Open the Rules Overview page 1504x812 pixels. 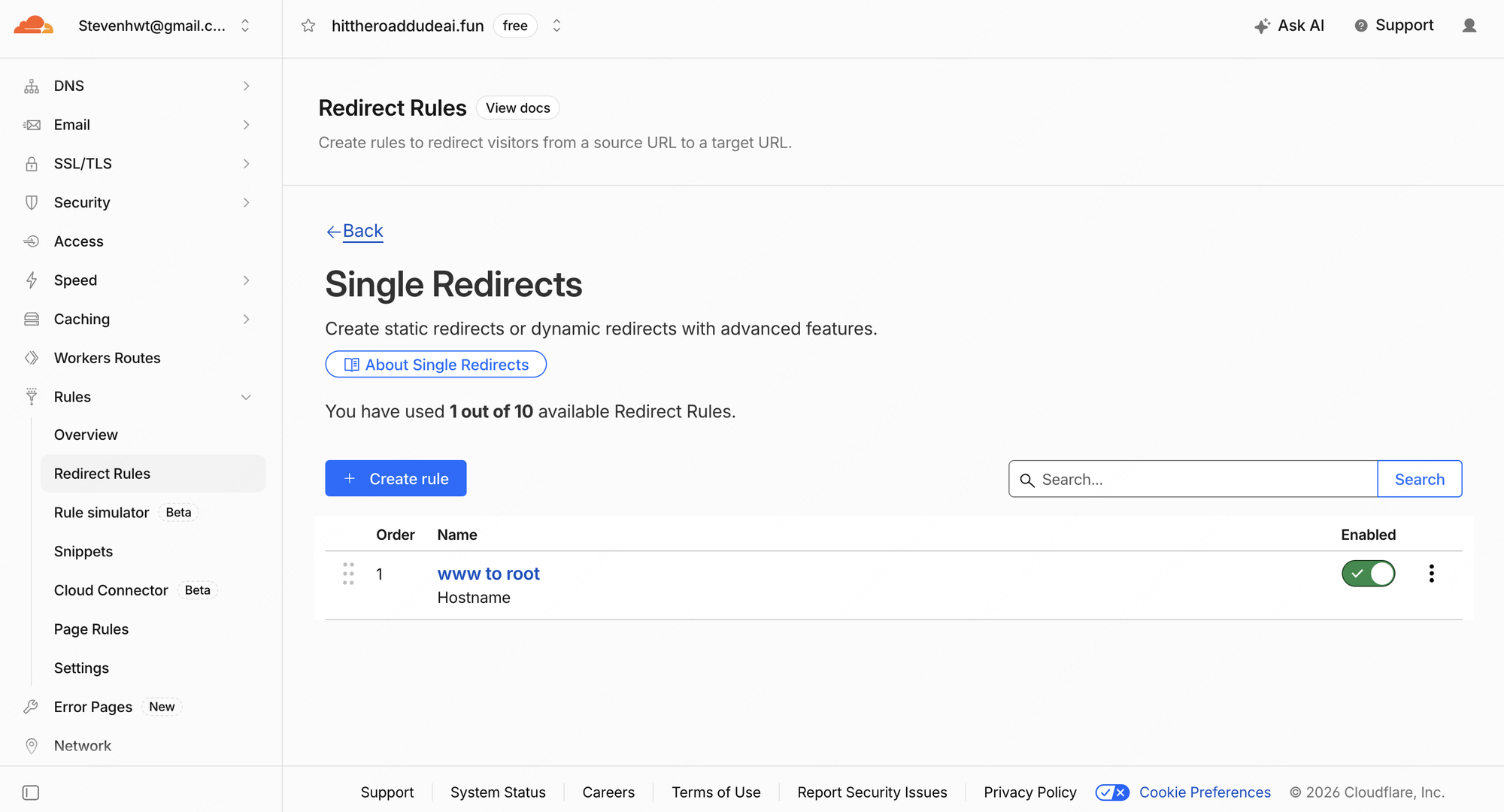(86, 435)
